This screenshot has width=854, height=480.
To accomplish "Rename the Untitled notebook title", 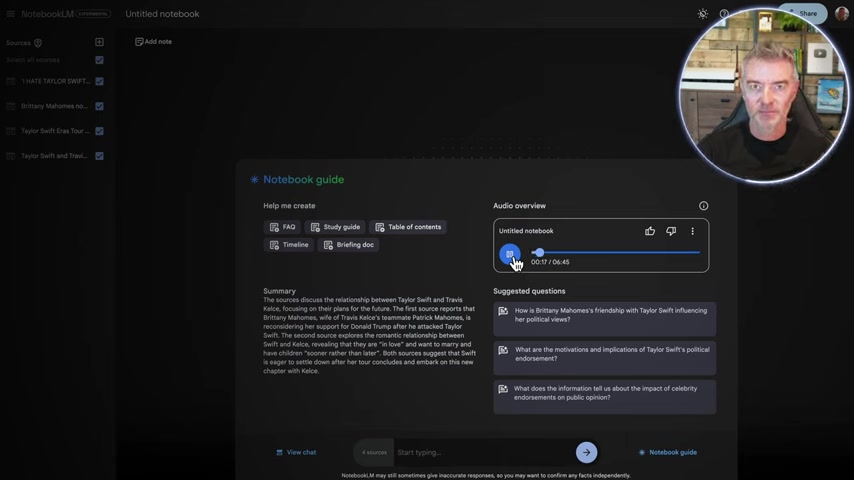I will coord(162,14).
